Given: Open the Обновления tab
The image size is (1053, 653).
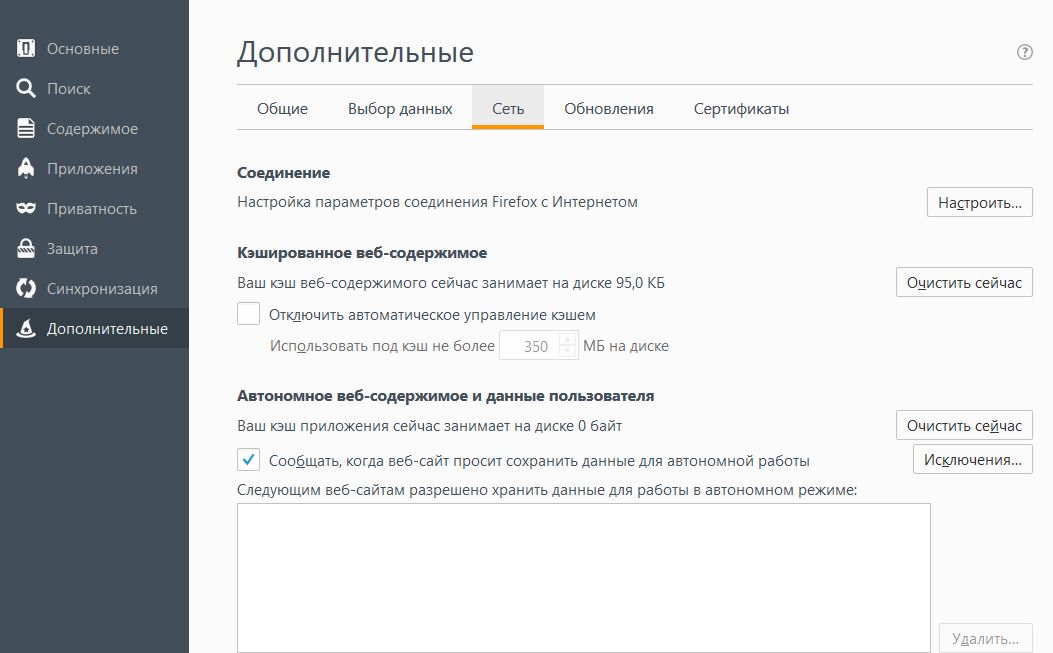Looking at the screenshot, I should (608, 109).
